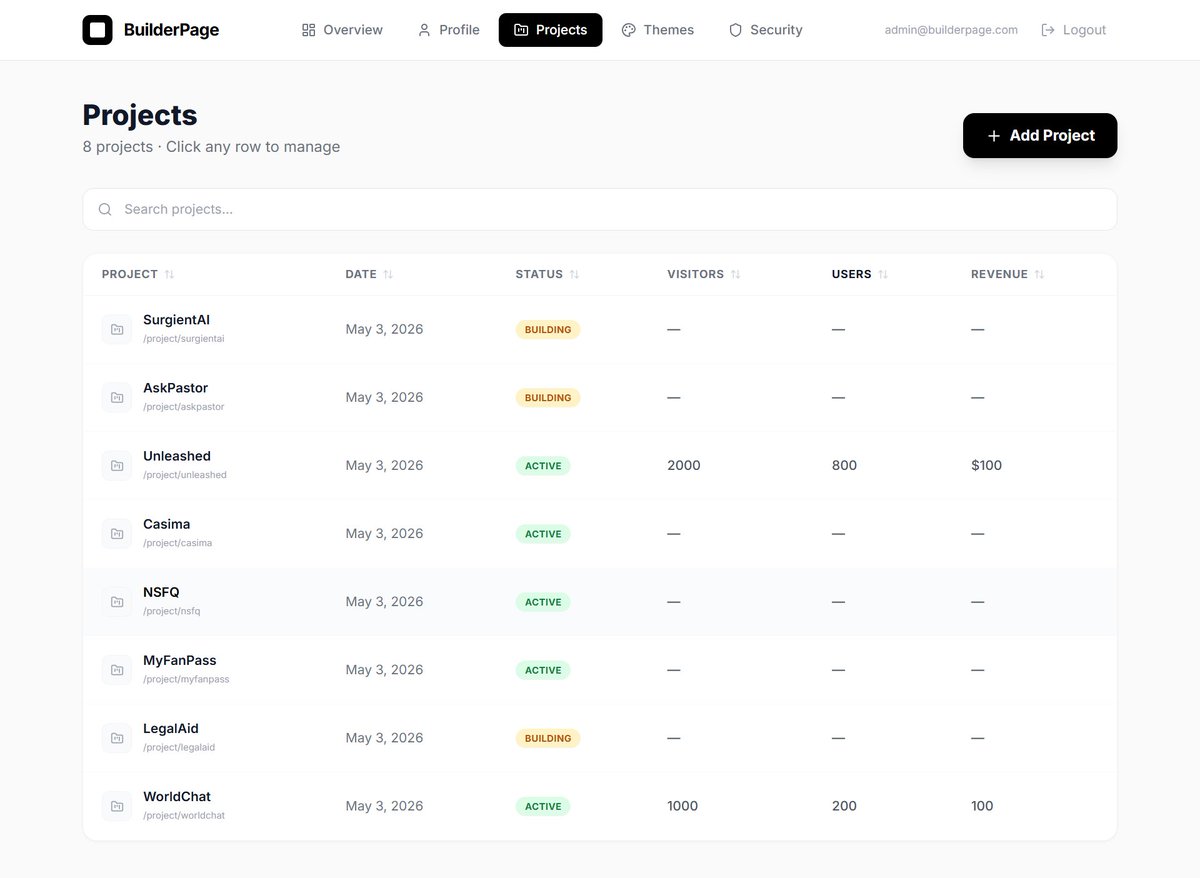
Task: Click the $100 revenue for Unleashed
Action: tap(986, 465)
